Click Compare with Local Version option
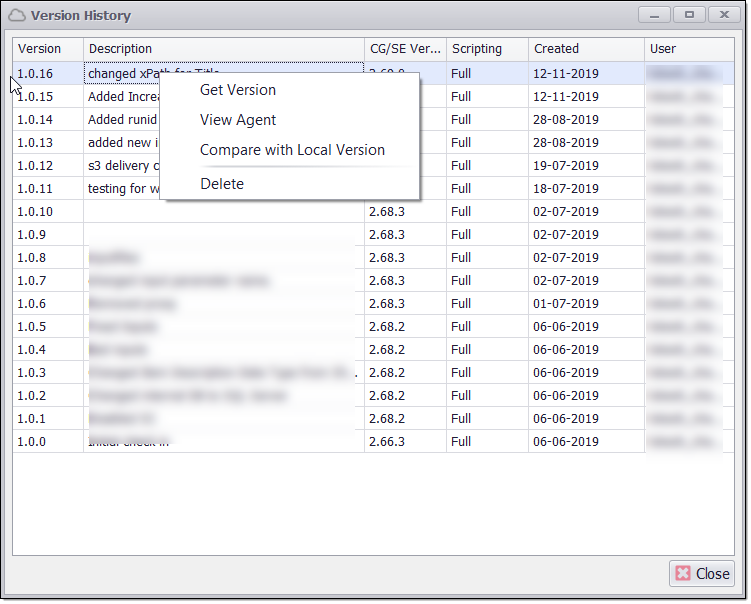Viewport: 751px width, 604px height. click(x=292, y=150)
